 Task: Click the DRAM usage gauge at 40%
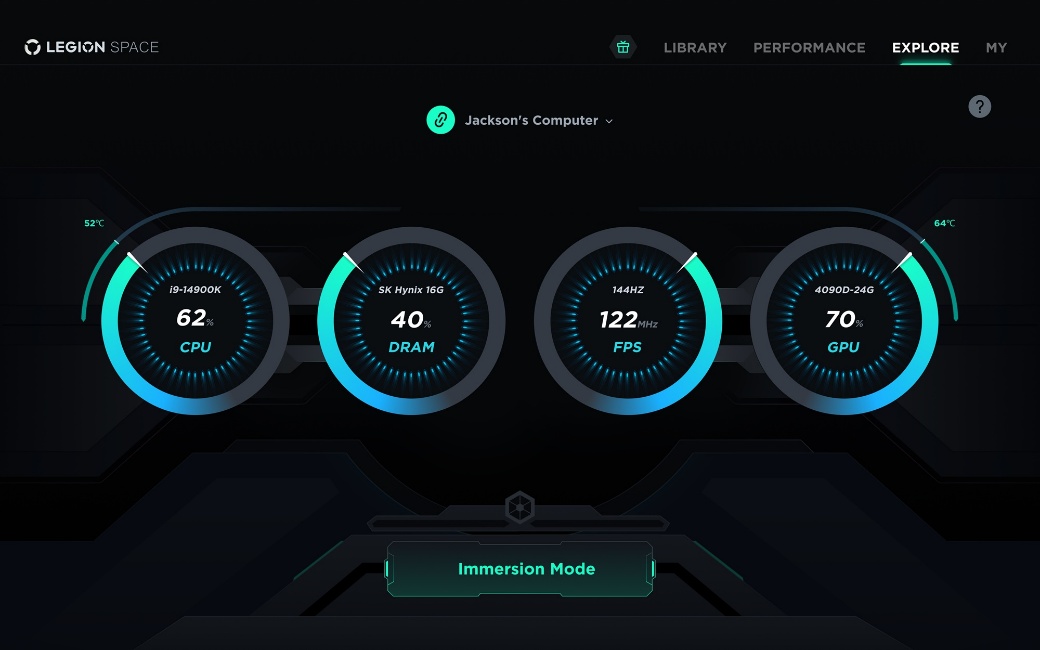[411, 320]
